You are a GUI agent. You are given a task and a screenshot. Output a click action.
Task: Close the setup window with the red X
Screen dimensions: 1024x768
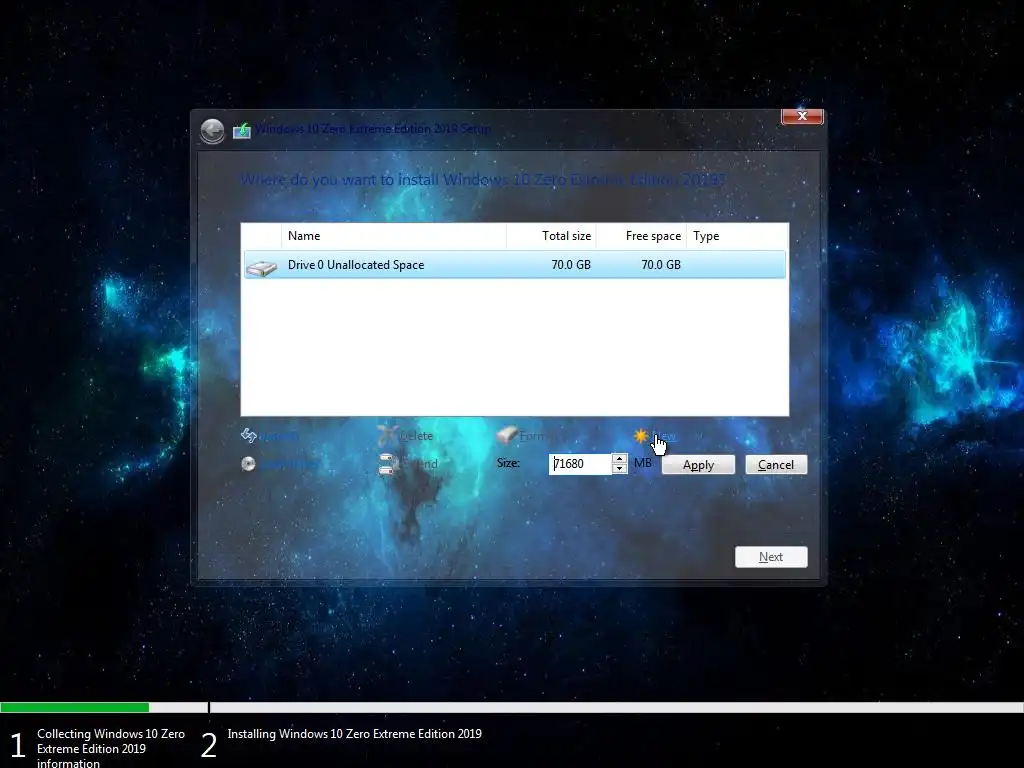coord(802,116)
